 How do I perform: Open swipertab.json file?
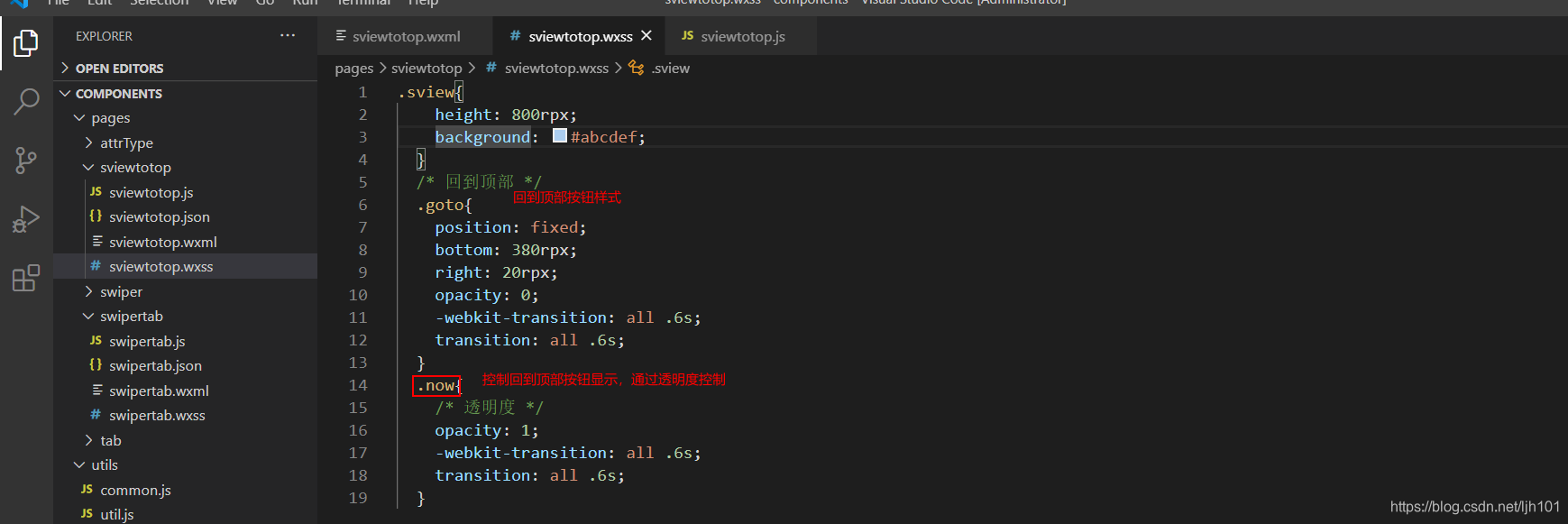tap(186, 366)
